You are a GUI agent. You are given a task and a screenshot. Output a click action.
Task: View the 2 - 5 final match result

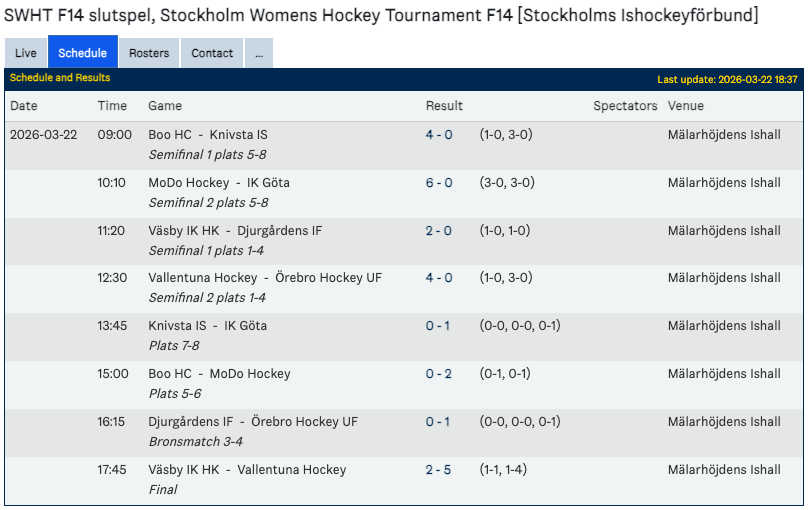(439, 470)
